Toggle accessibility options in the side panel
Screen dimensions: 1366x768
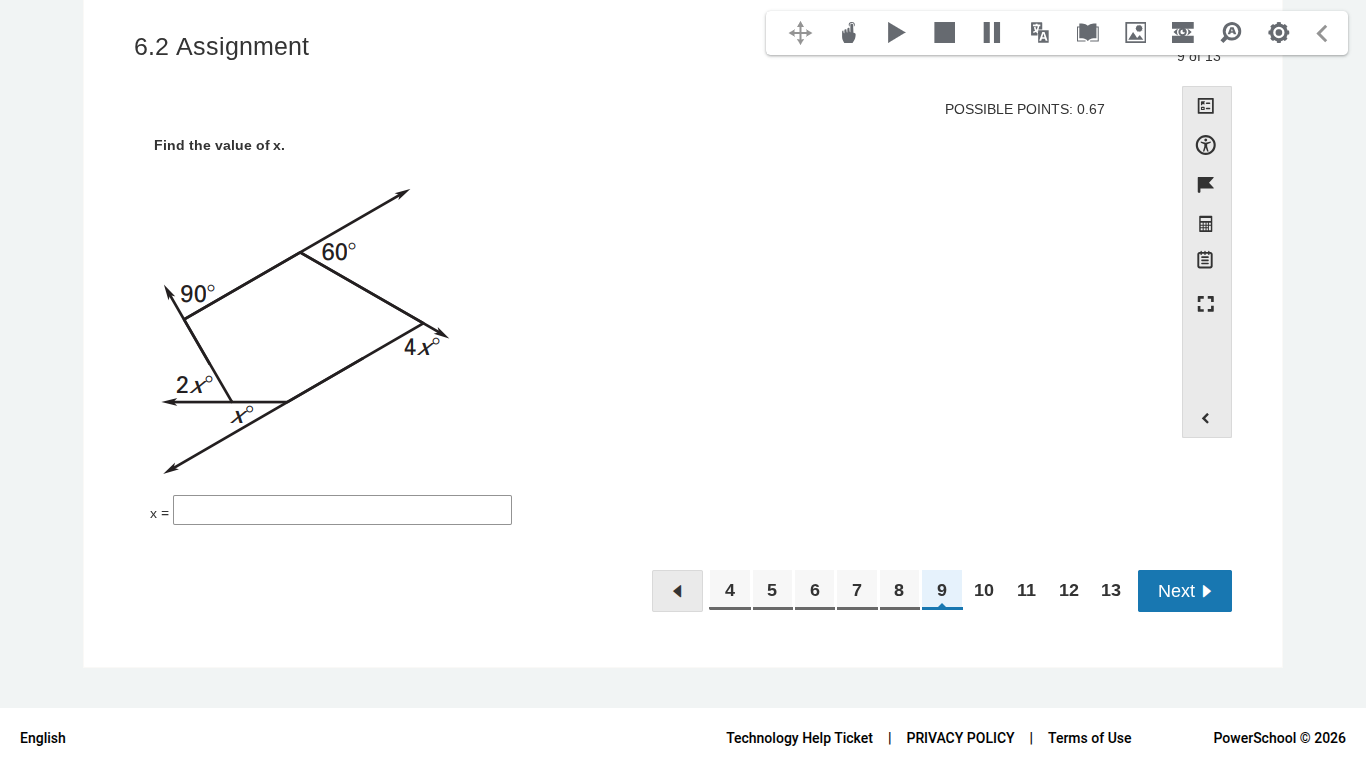[1206, 145]
